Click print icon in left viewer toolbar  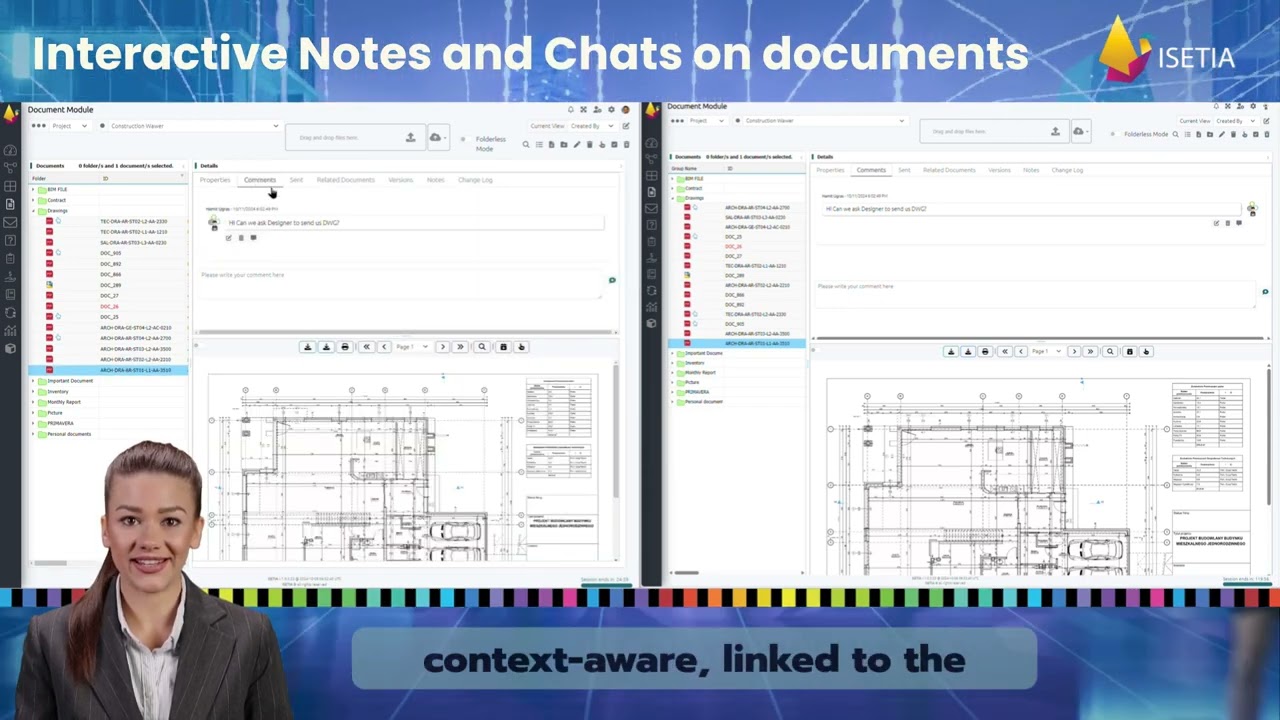(x=345, y=347)
